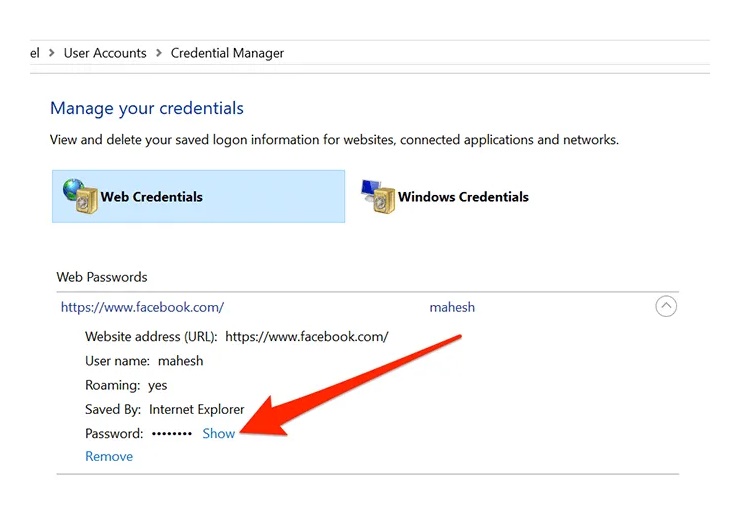Remove the saved Facebook credential
The width and height of the screenshot is (747, 511).
[x=109, y=456]
